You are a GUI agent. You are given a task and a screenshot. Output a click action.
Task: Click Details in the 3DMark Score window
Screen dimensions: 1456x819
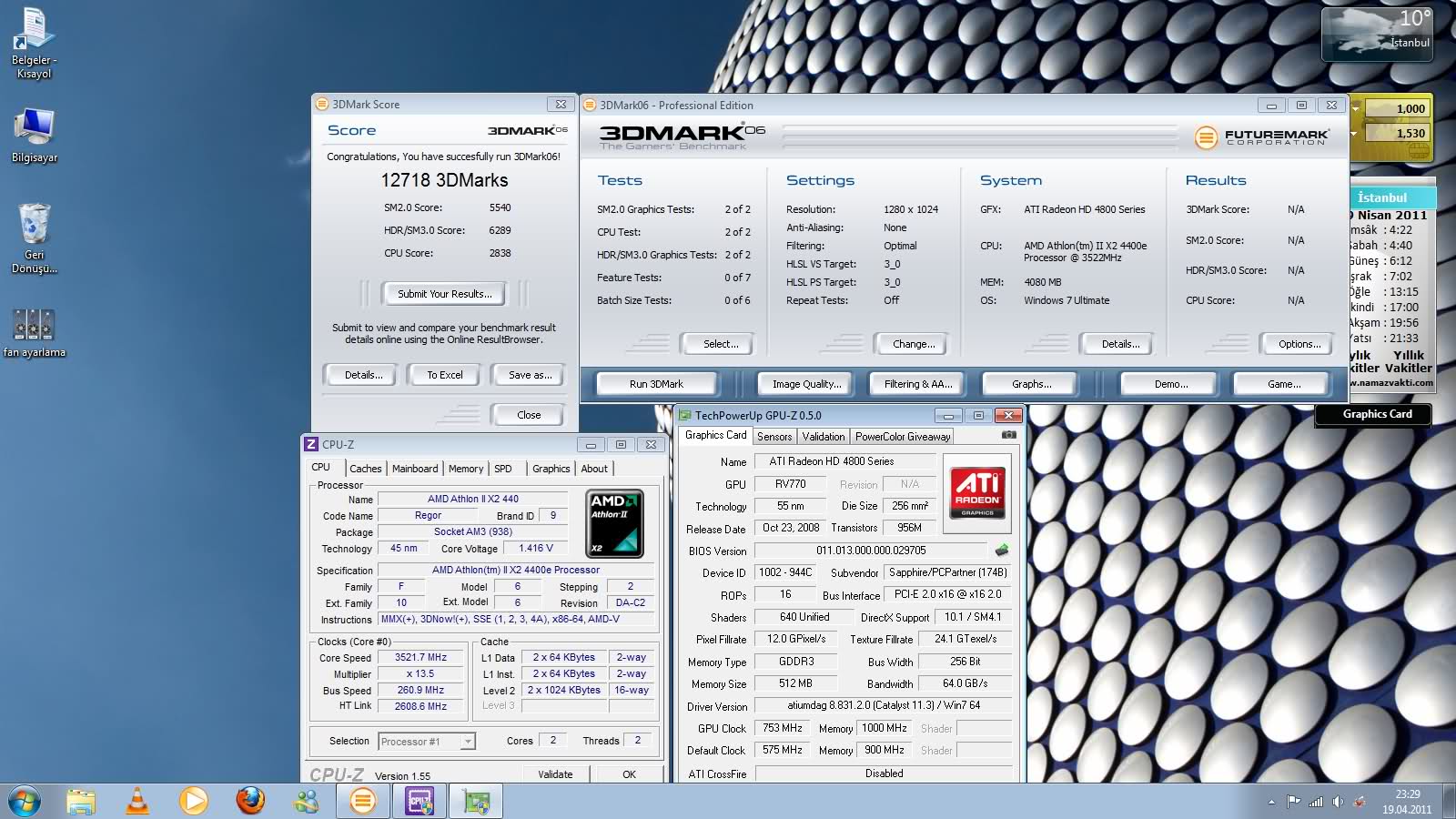pyautogui.click(x=364, y=375)
